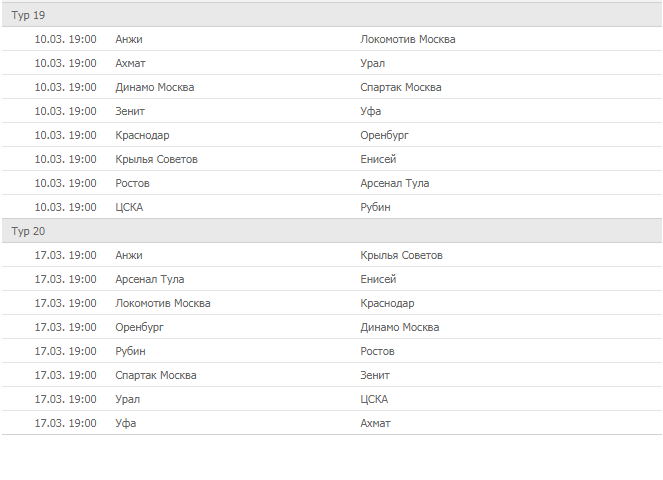663x480 pixels.
Task: Click Локомотив Москва home team in Тур 20
Action: (163, 303)
